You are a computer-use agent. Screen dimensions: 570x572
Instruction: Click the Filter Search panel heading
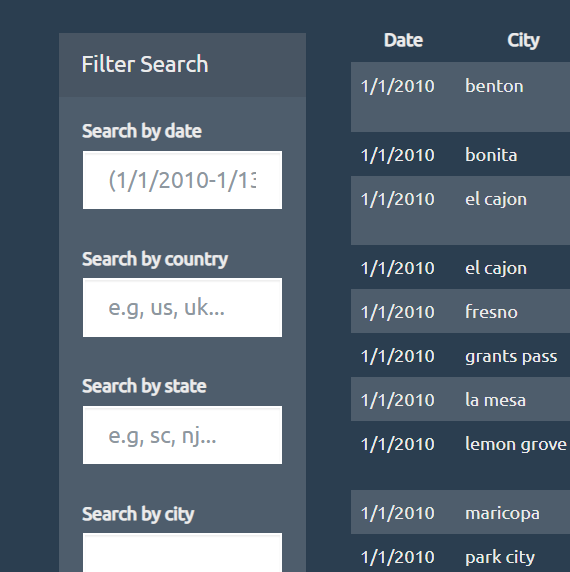coord(145,64)
